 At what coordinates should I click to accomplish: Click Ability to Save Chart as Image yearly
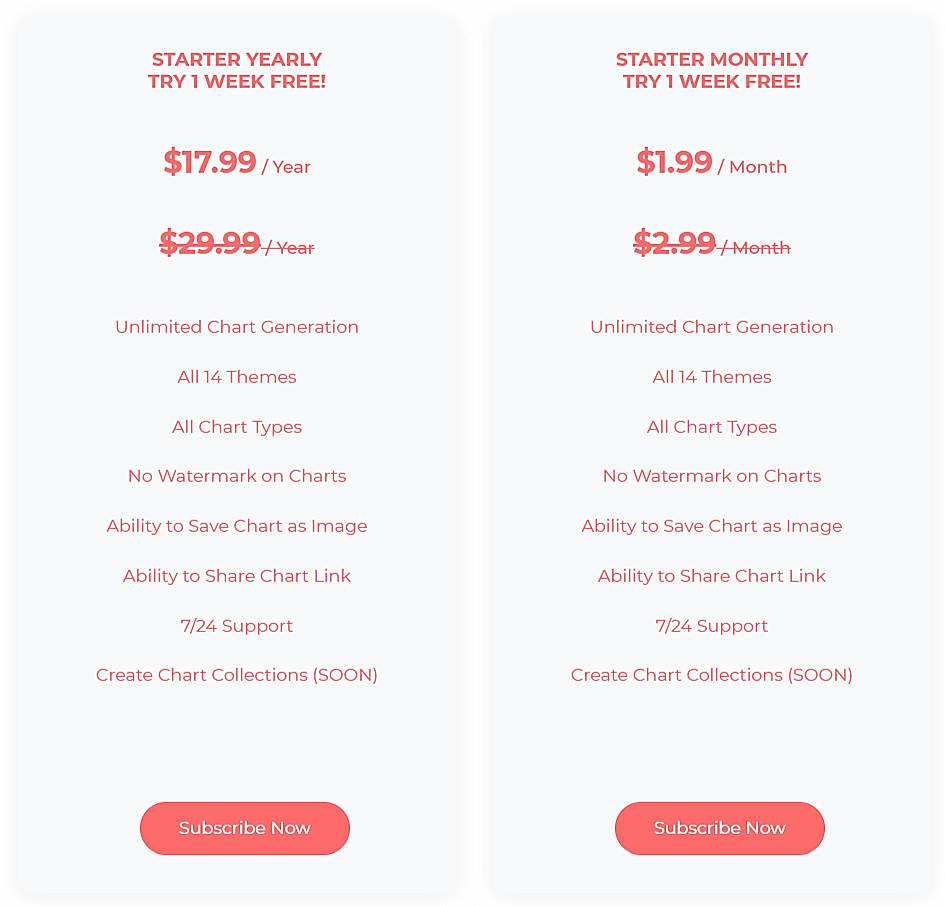pyautogui.click(x=236, y=526)
